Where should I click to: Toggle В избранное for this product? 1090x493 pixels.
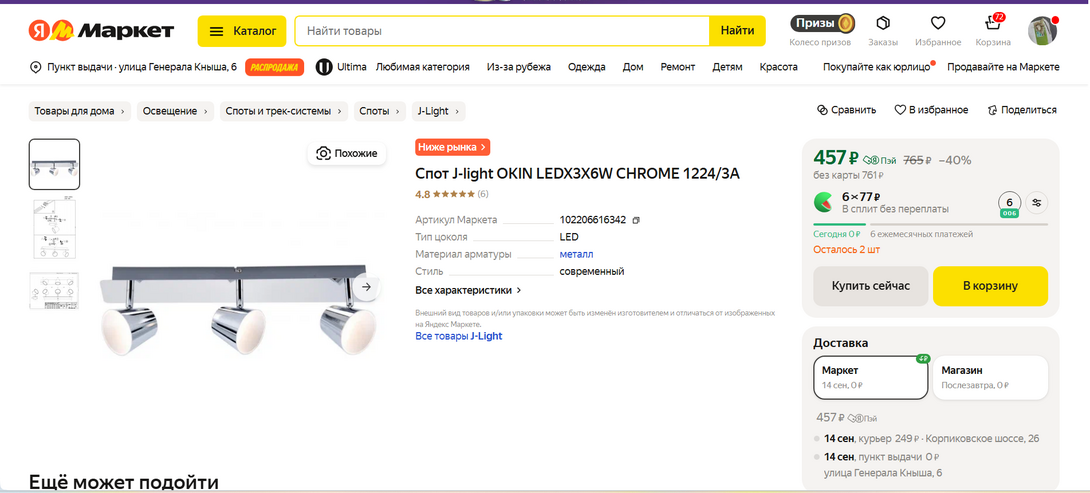coord(931,110)
